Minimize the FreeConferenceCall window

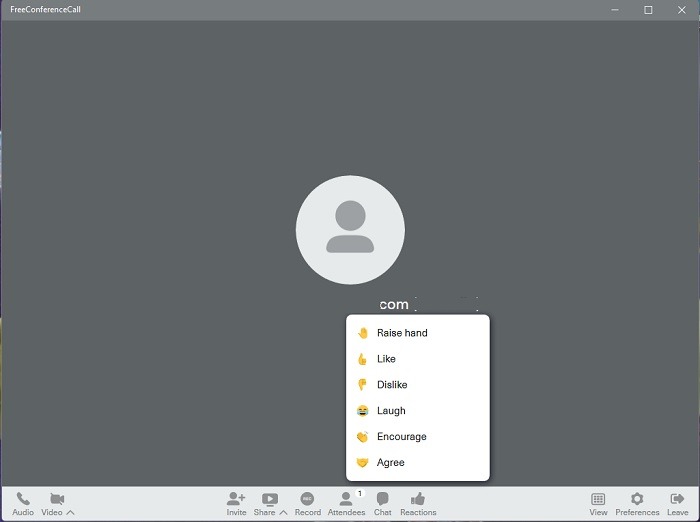[x=615, y=10]
